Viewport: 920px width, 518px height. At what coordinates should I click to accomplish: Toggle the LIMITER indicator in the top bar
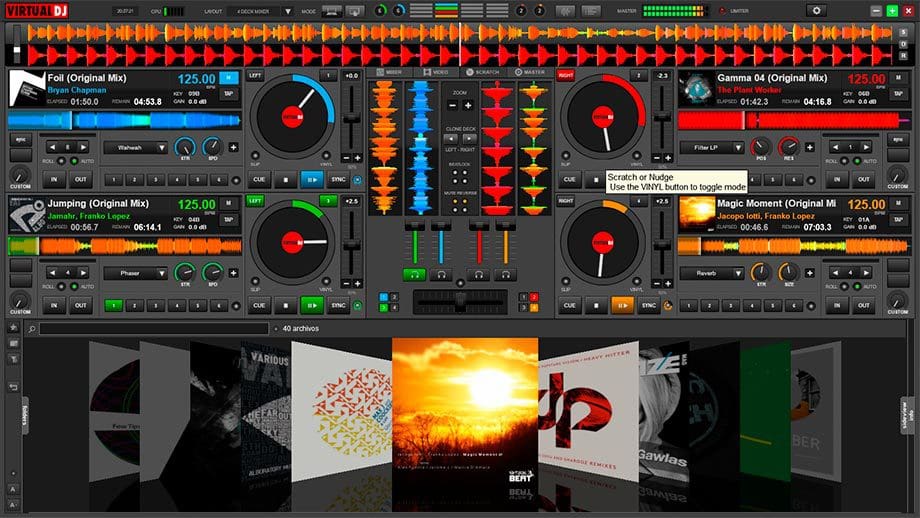[x=722, y=11]
